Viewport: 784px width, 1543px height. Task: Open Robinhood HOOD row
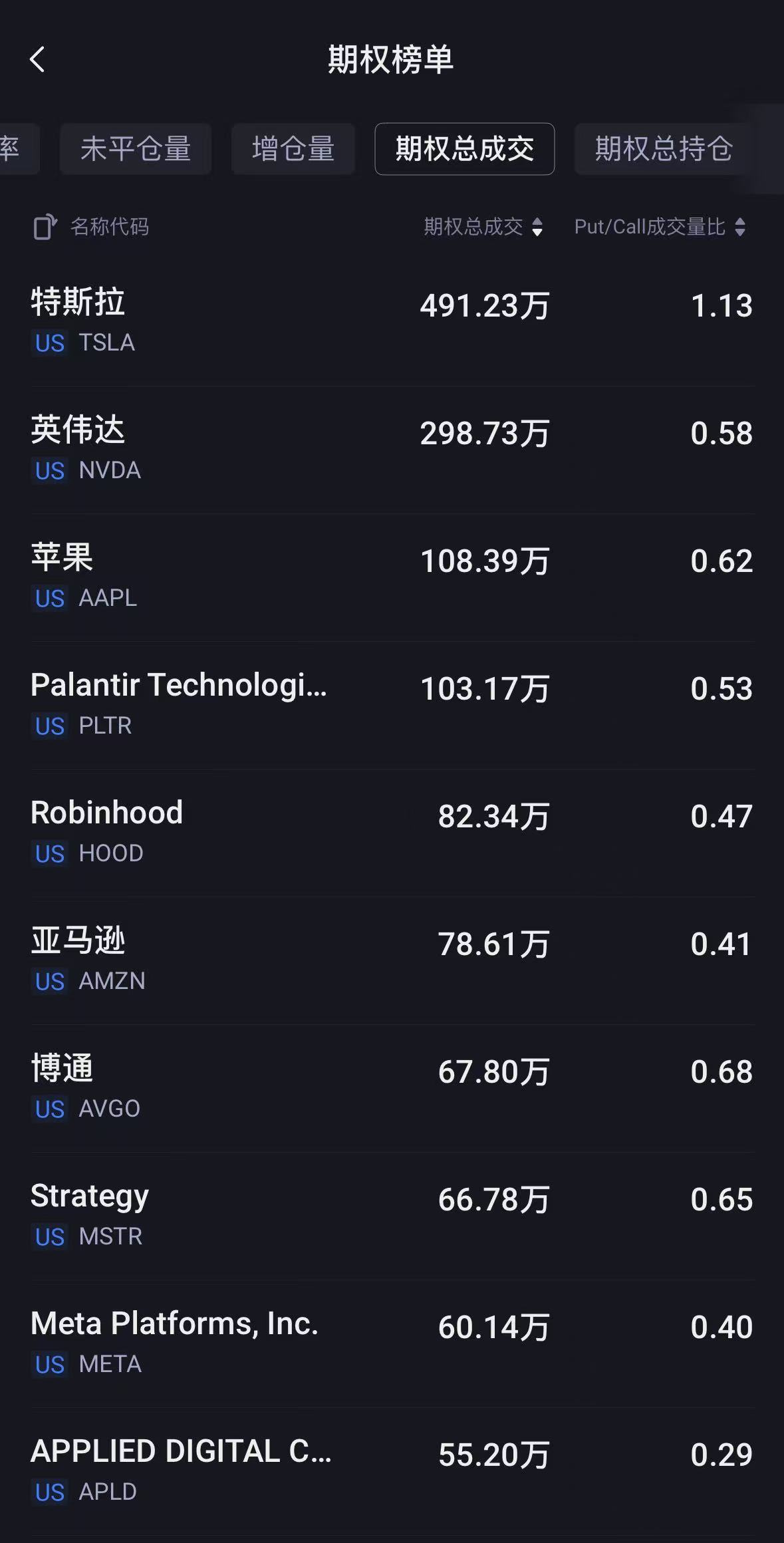tap(392, 833)
